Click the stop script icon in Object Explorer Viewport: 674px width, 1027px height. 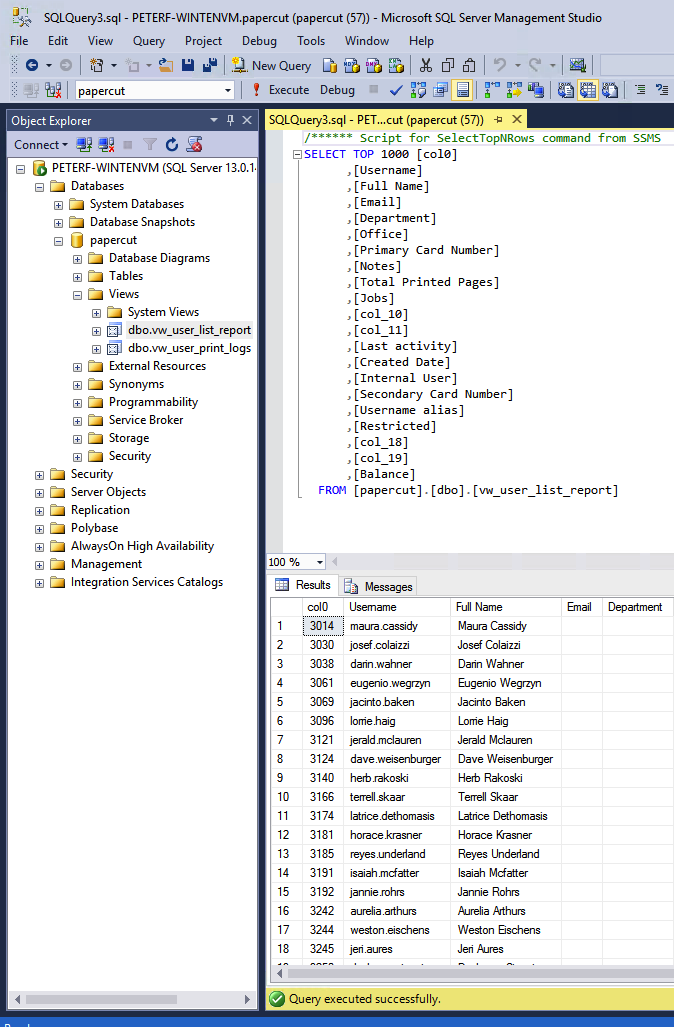pyautogui.click(x=194, y=145)
